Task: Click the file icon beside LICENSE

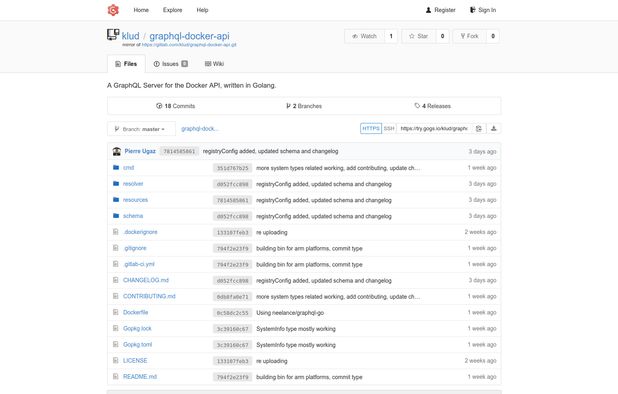Action: [115, 360]
